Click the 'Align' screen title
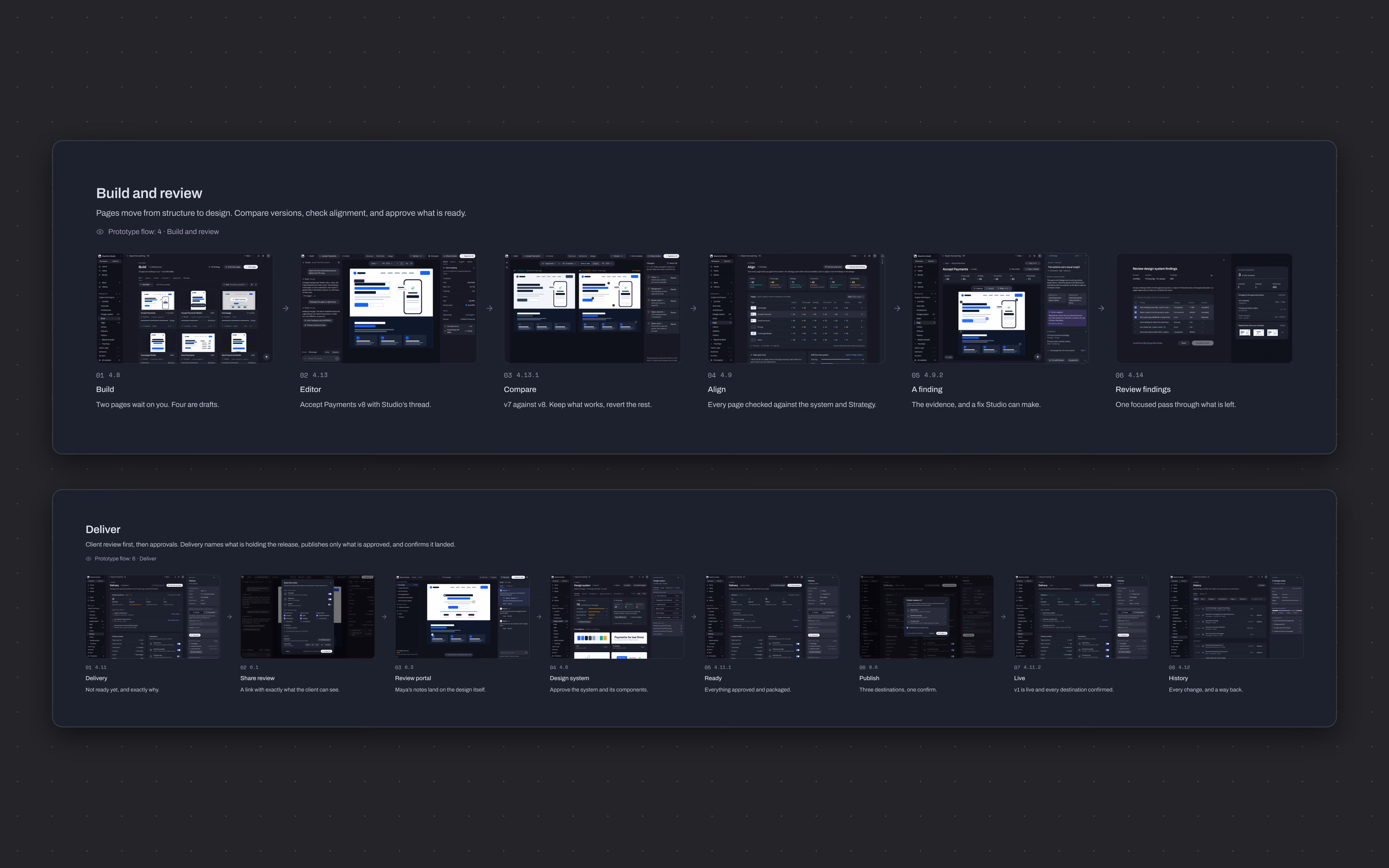This screenshot has height=868, width=1389. click(x=717, y=389)
